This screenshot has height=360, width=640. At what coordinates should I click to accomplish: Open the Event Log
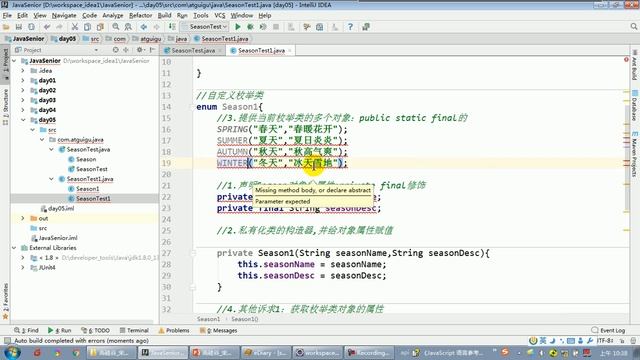(x=608, y=330)
